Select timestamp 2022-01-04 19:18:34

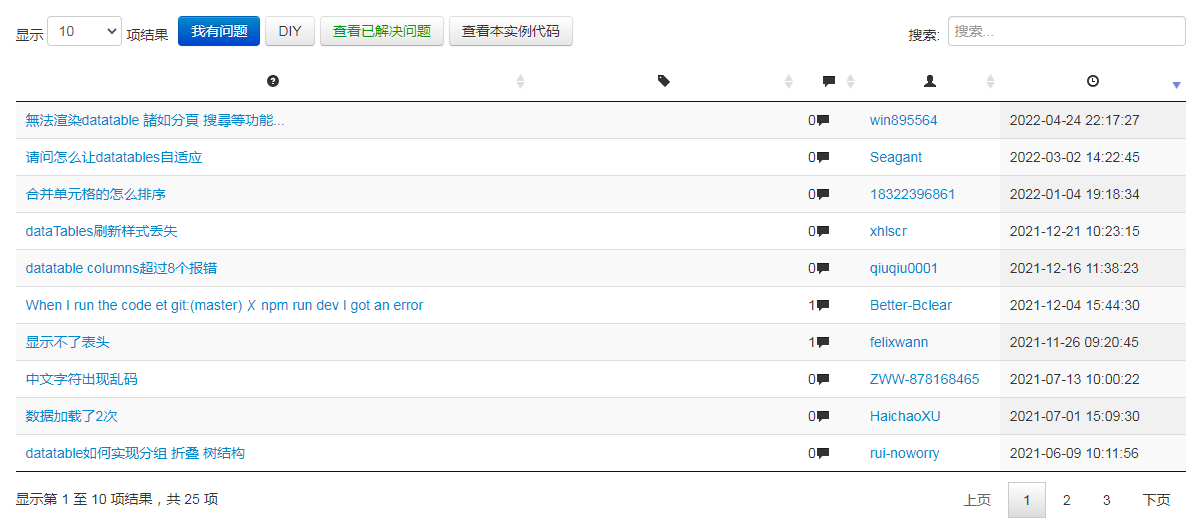[x=1075, y=194]
